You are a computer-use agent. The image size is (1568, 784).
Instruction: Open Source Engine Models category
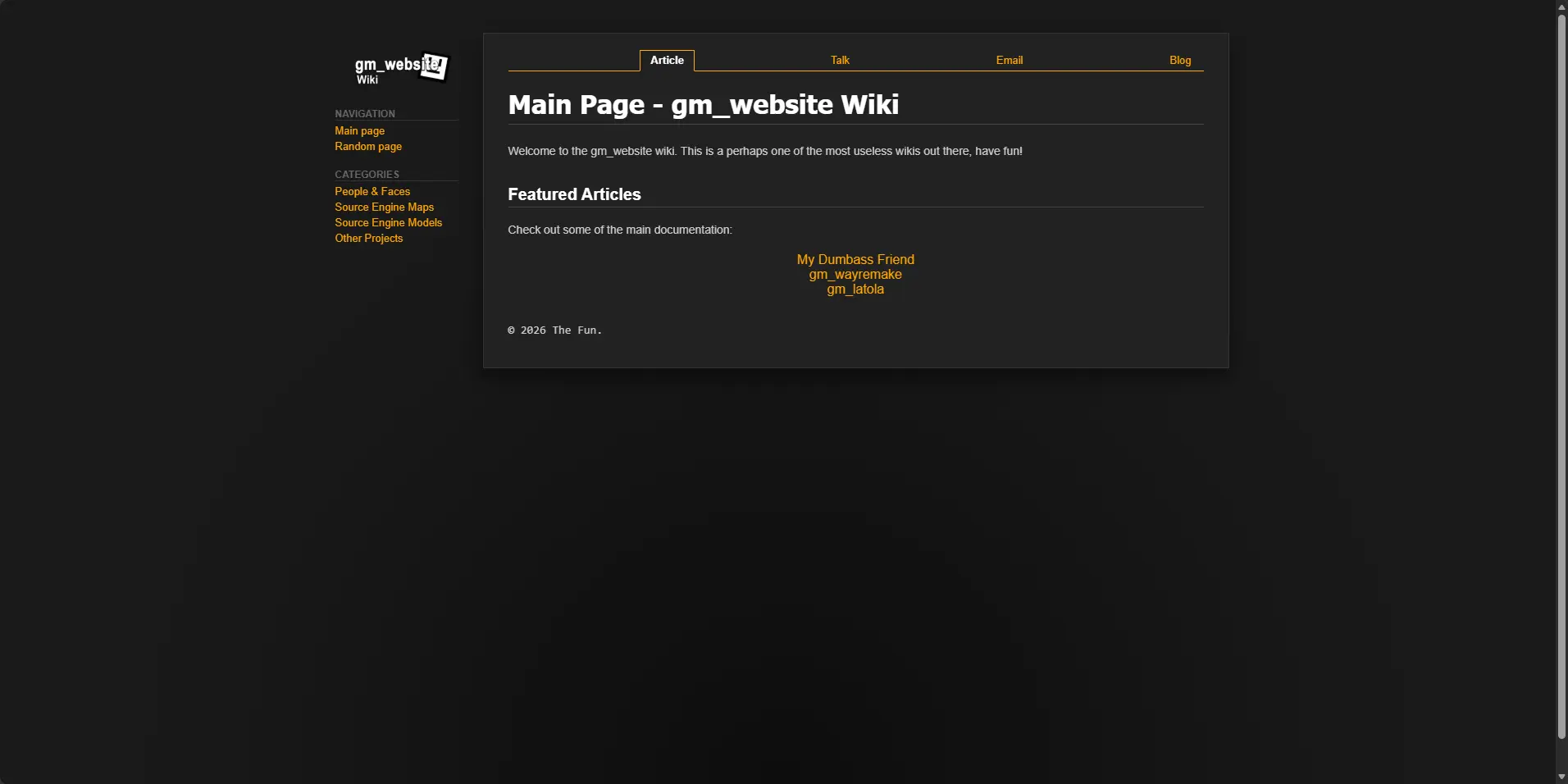(388, 223)
